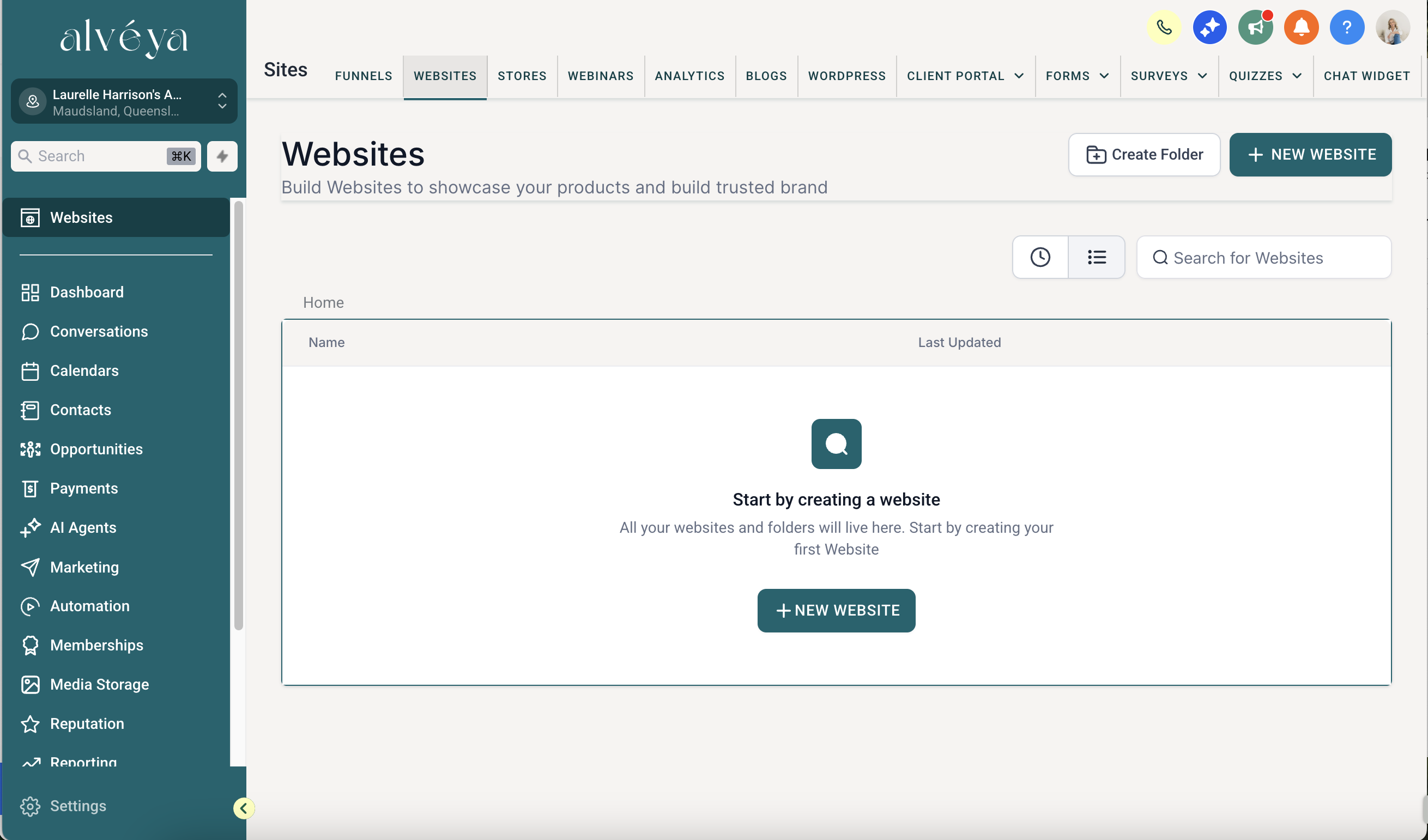1428x840 pixels.
Task: Open the user profile avatar
Action: pos(1393,27)
